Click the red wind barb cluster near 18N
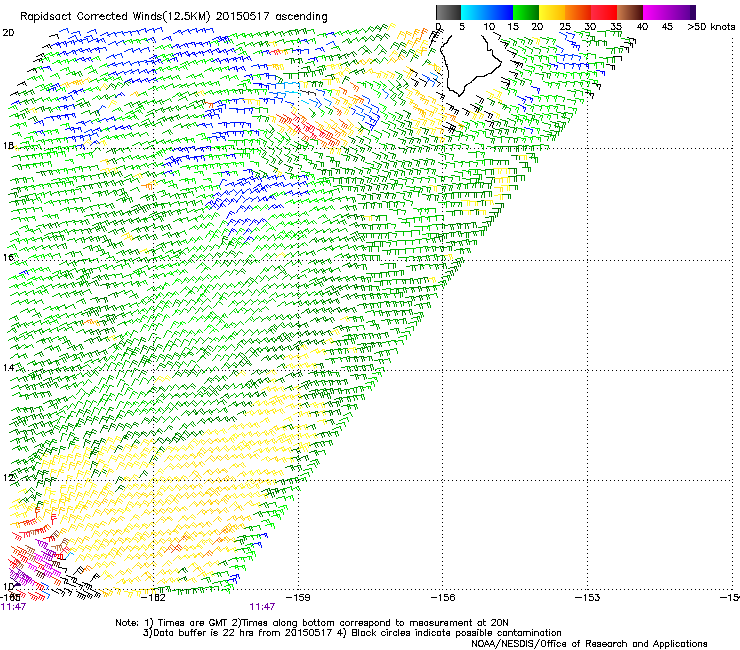740x650 pixels. (x=309, y=128)
